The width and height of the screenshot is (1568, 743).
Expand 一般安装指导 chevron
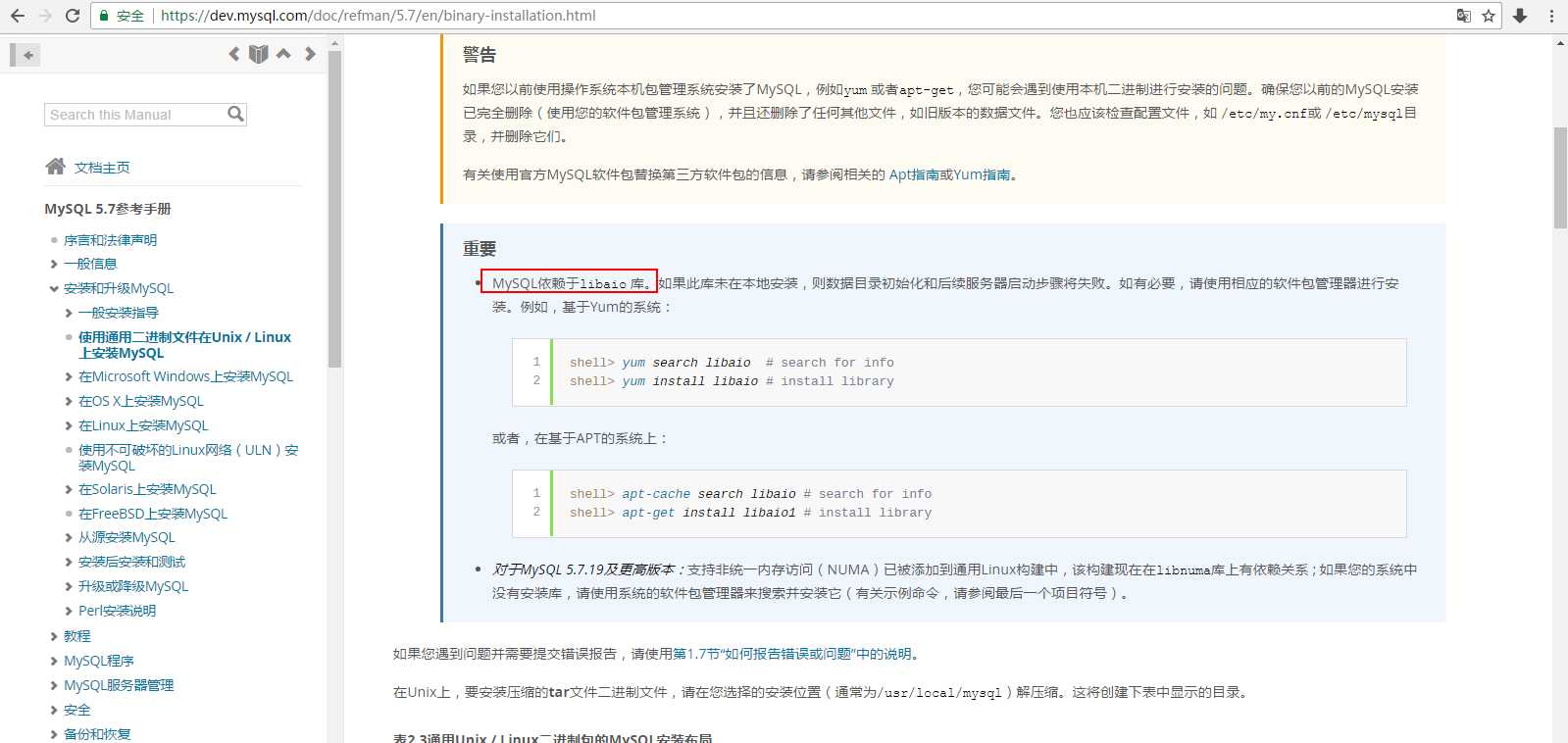click(x=69, y=313)
